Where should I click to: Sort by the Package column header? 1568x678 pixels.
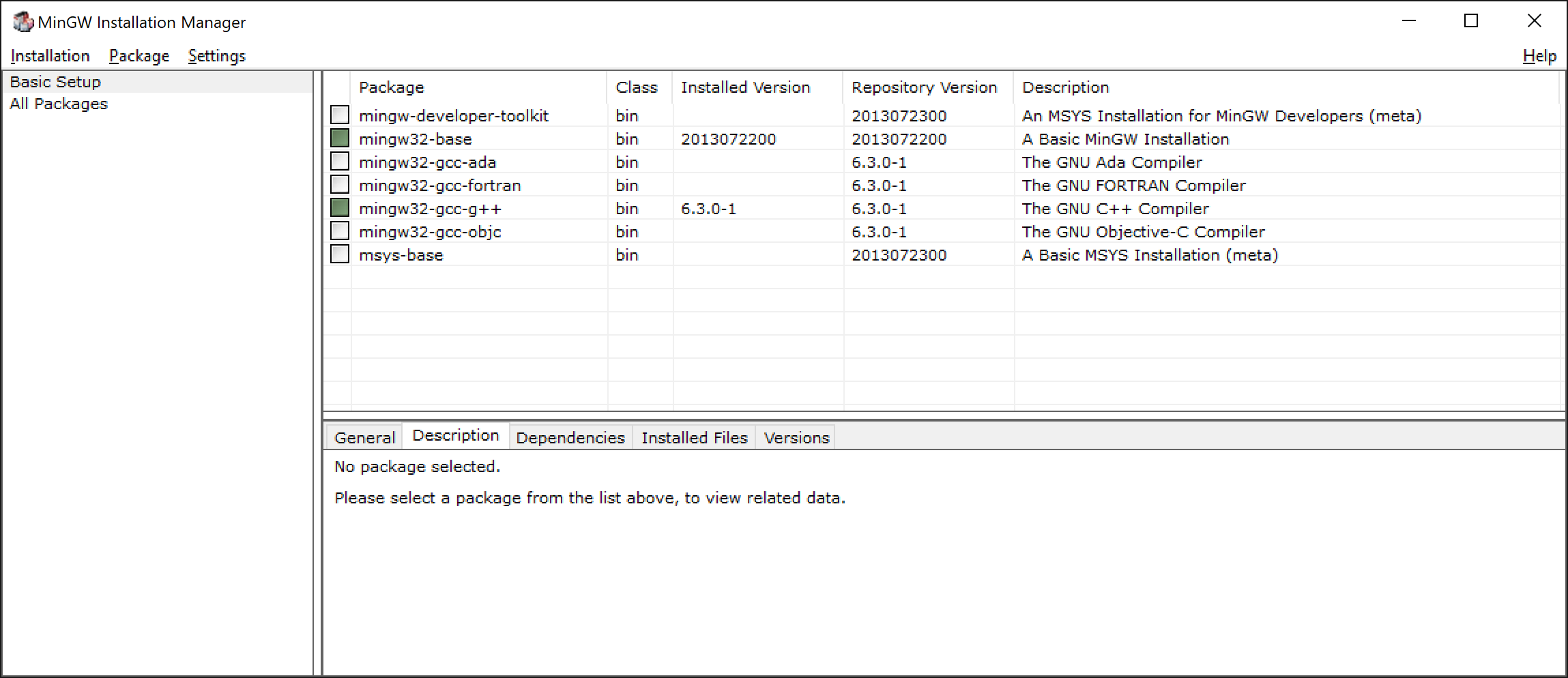tap(479, 87)
